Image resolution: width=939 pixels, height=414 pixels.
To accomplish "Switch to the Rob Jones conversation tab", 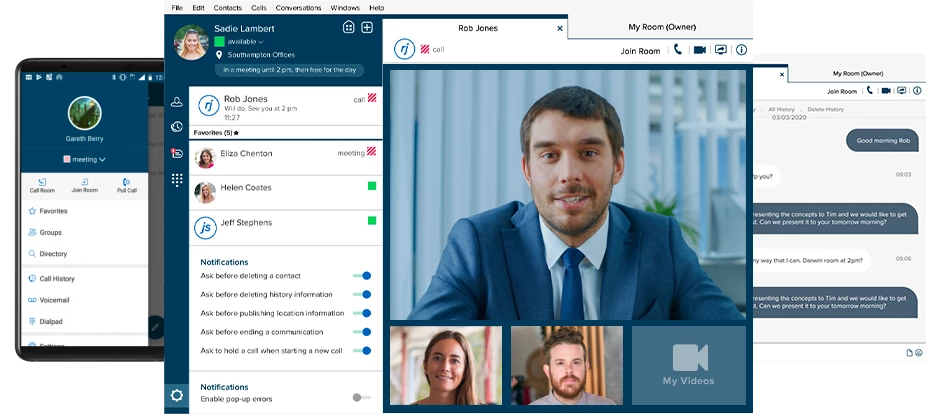I will tap(477, 28).
